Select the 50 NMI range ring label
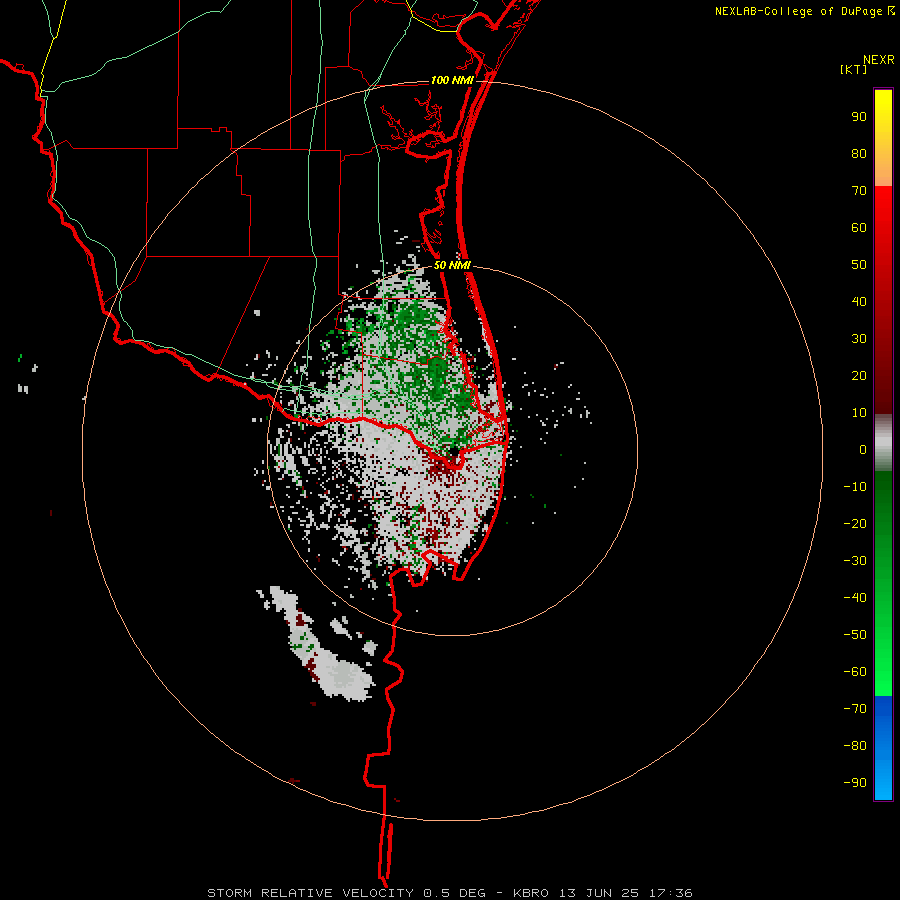The height and width of the screenshot is (900, 900). [x=452, y=265]
